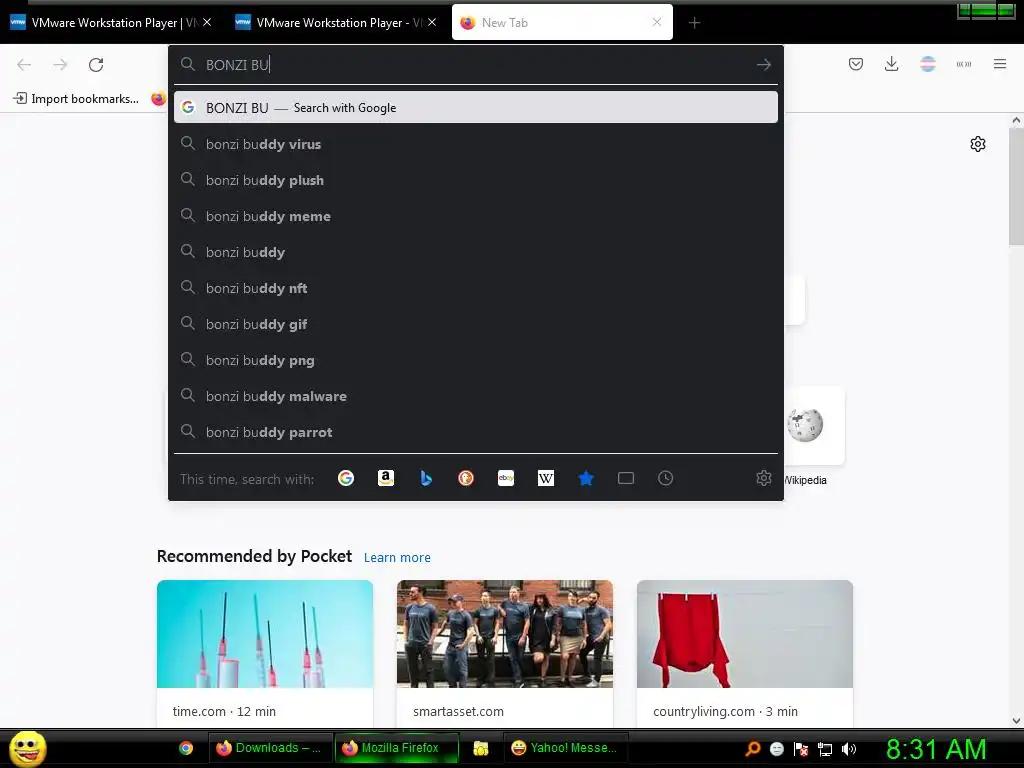The image size is (1024, 768).
Task: Click the volume speaker tray icon
Action: [x=849, y=749]
